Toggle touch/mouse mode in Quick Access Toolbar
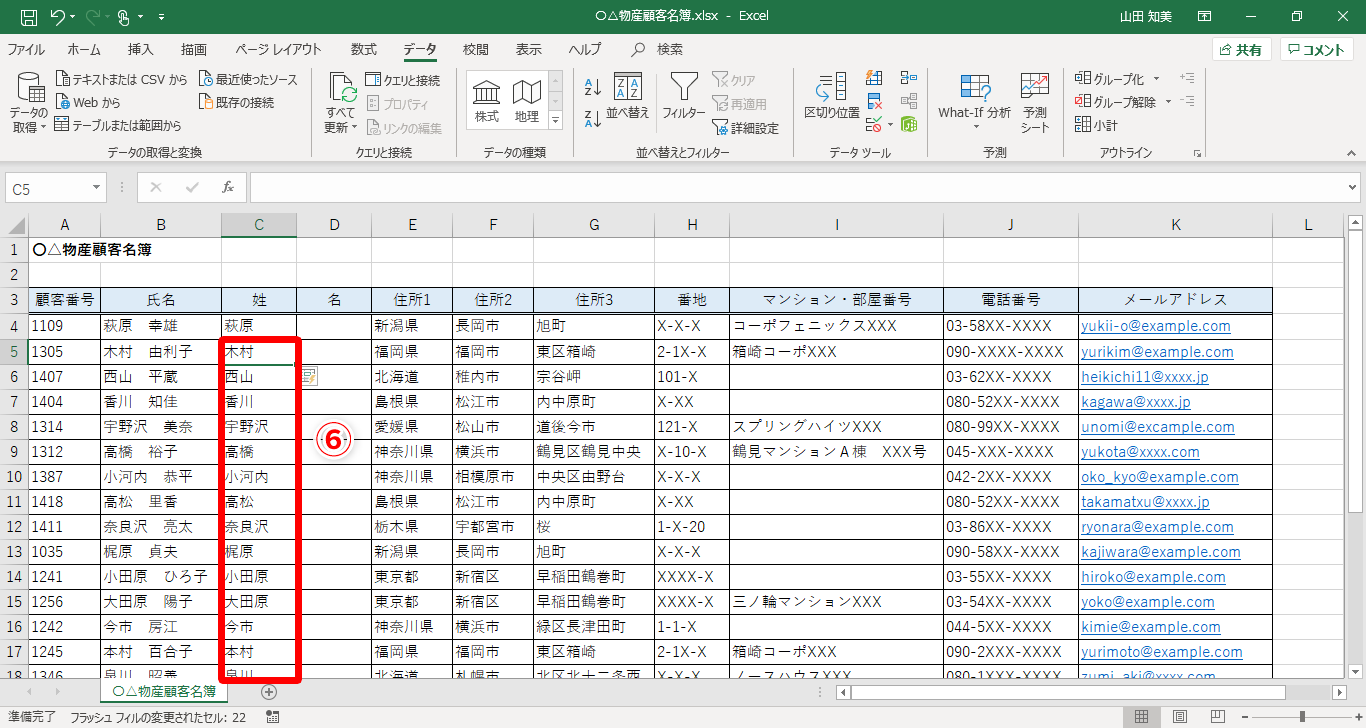1366x728 pixels. click(x=125, y=17)
